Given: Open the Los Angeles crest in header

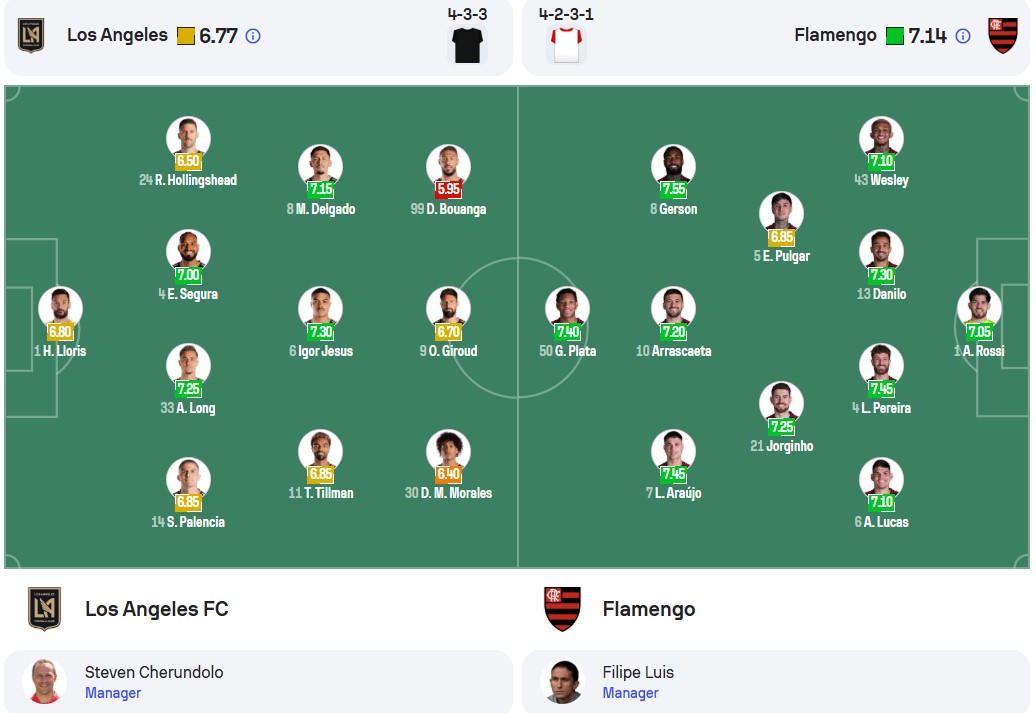Looking at the screenshot, I should (x=31, y=35).
